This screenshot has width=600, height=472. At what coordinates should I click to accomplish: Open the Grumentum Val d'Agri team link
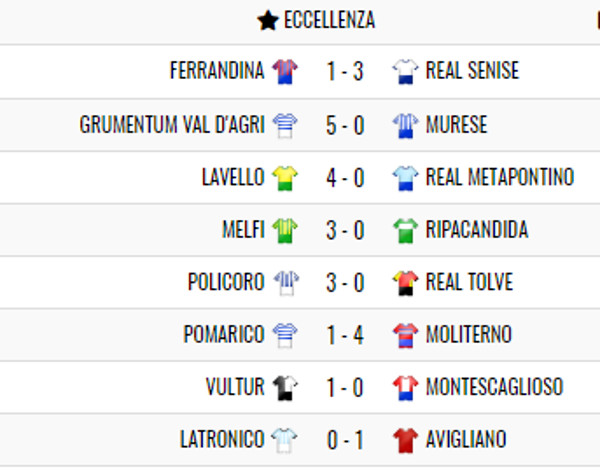click(172, 124)
